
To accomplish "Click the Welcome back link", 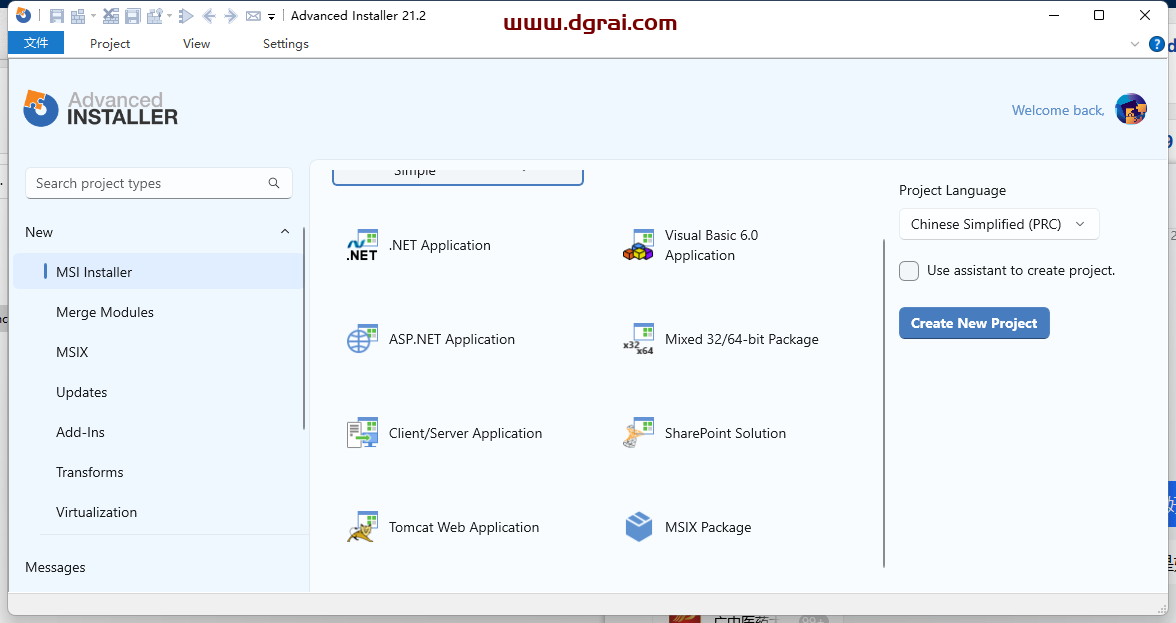I will pos(1058,110).
